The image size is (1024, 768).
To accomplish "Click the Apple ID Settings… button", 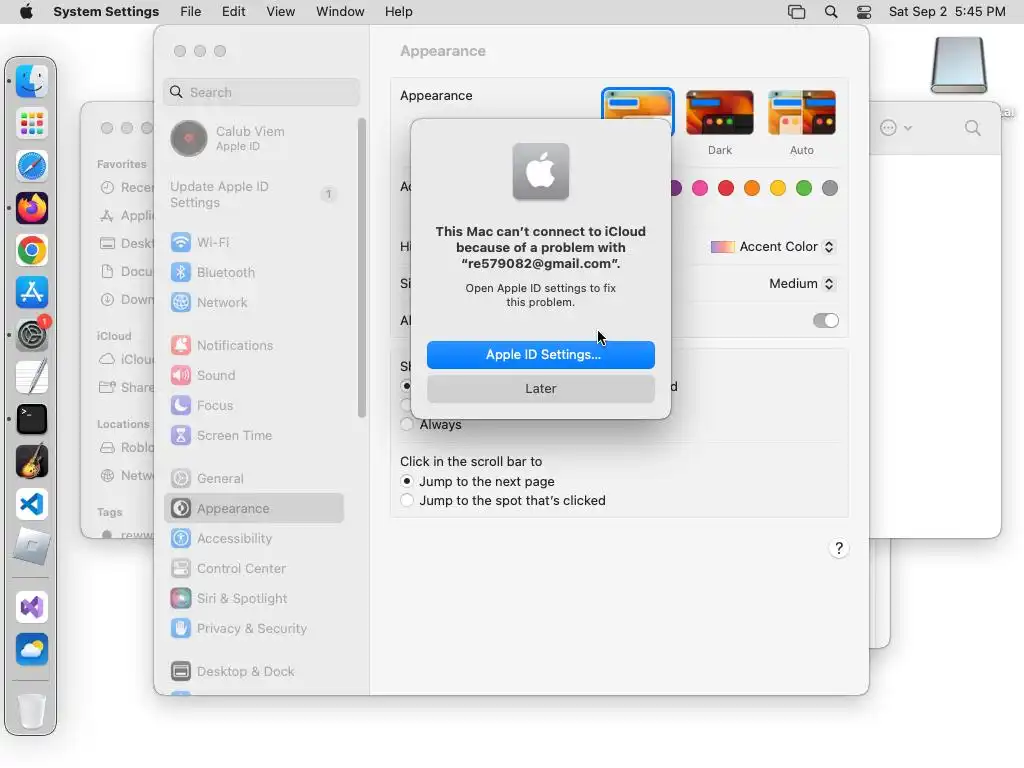I will [541, 355].
